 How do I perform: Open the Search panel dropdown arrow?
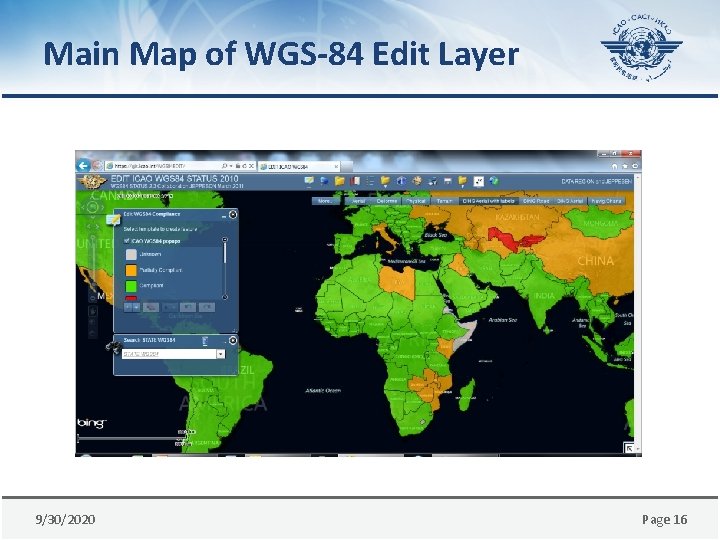point(221,354)
